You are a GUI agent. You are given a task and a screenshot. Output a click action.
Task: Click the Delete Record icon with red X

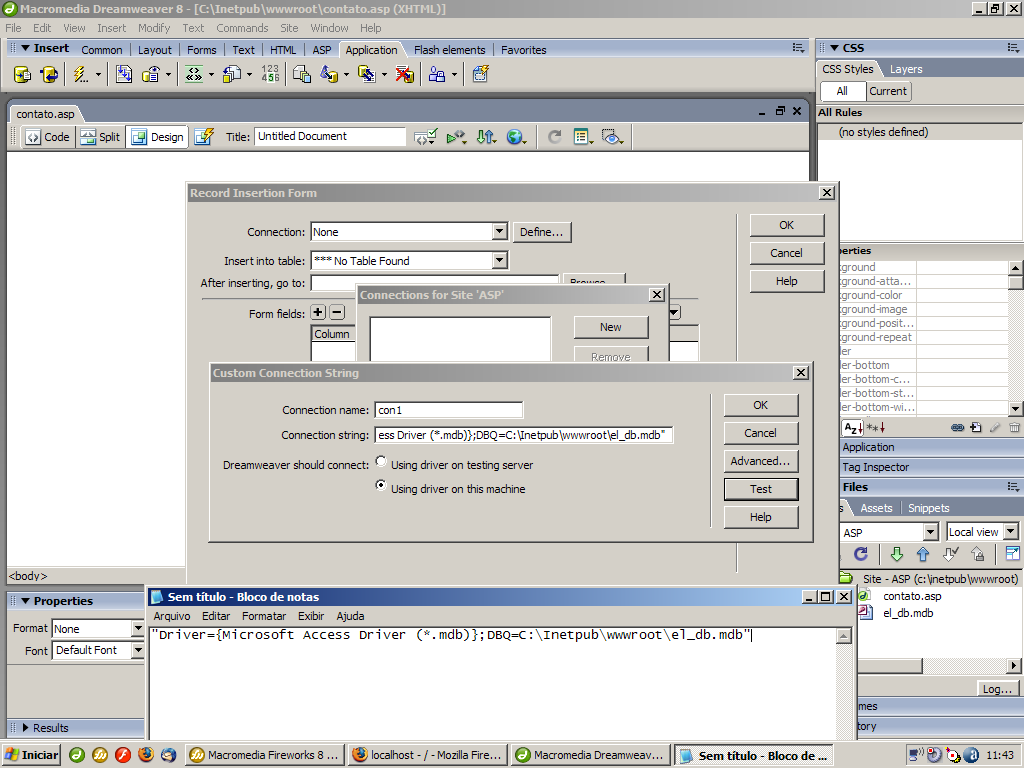coord(404,74)
